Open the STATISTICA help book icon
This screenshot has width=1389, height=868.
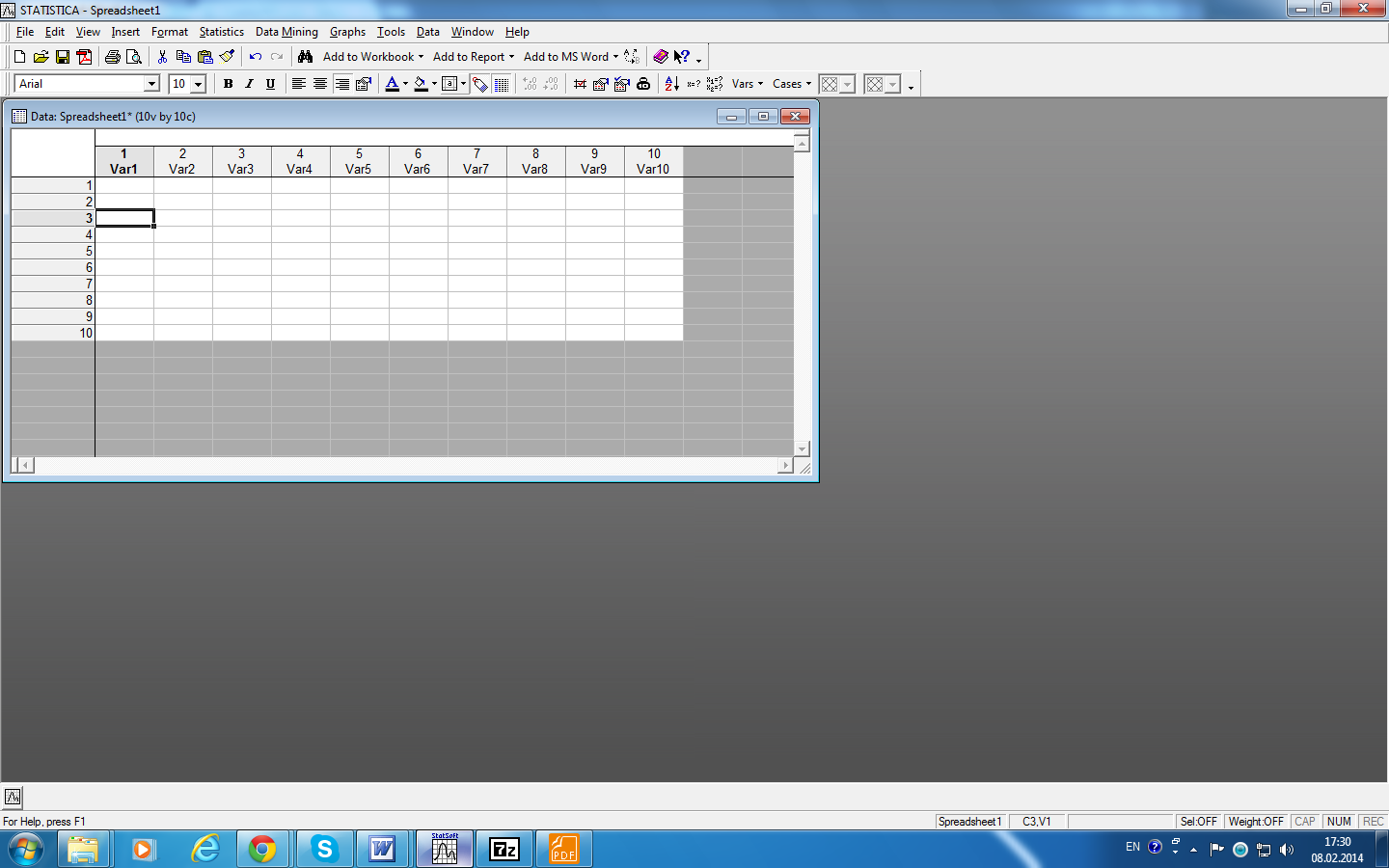pos(661,57)
